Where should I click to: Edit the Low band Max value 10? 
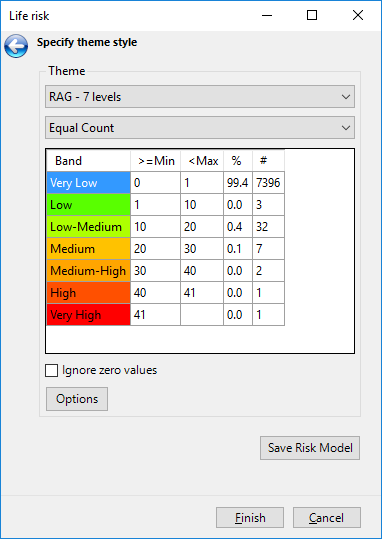202,205
